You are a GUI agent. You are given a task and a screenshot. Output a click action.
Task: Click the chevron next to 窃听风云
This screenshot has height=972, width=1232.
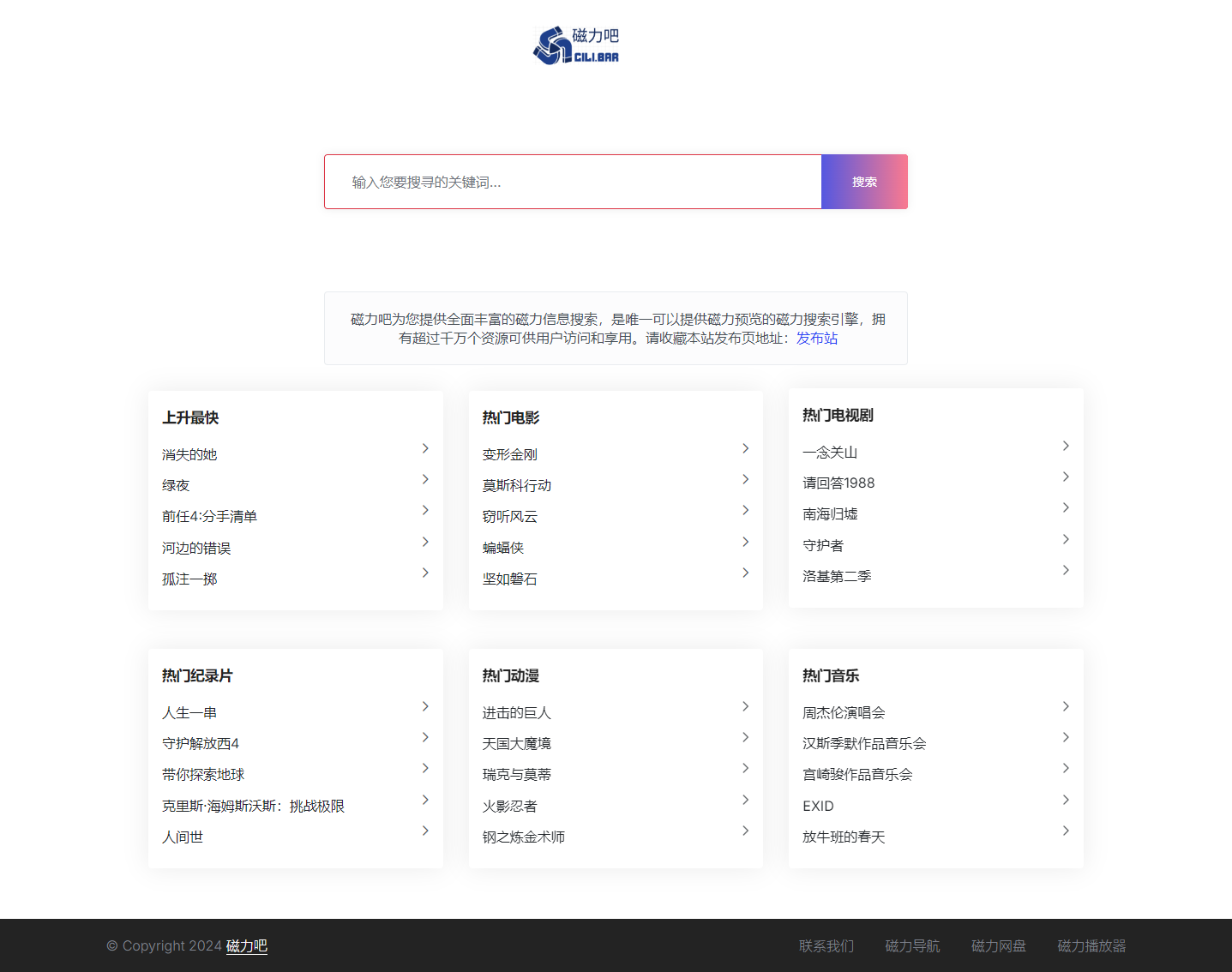coord(746,510)
